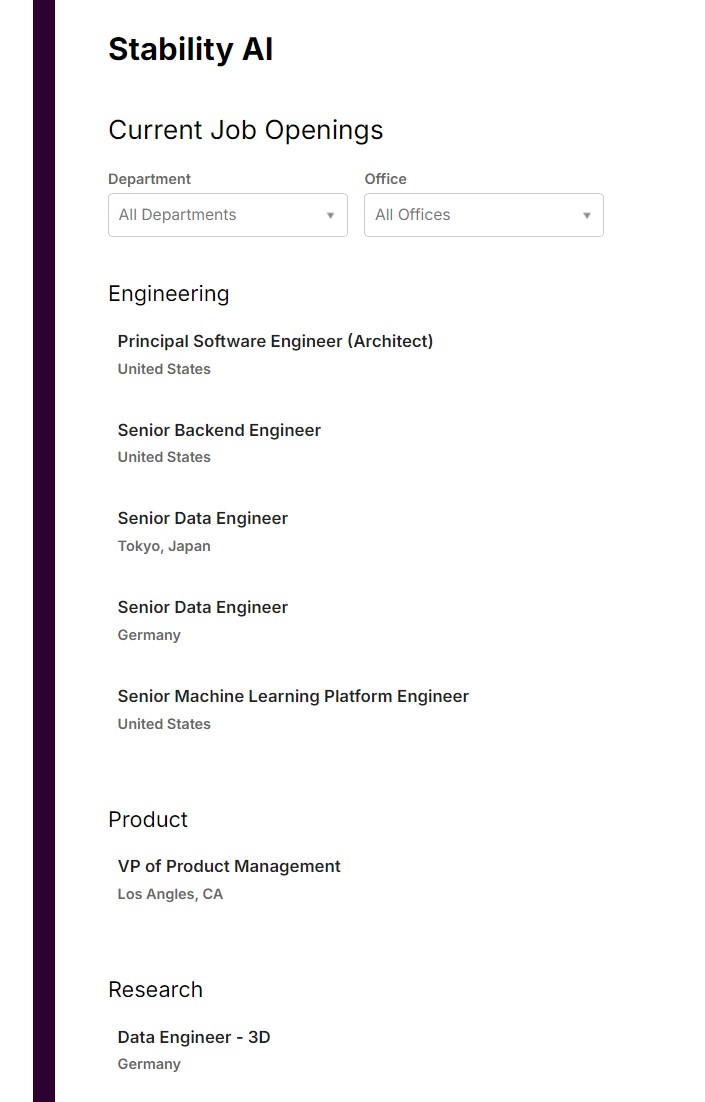The image size is (705, 1102).
Task: Click the Product section heading
Action: tap(148, 819)
